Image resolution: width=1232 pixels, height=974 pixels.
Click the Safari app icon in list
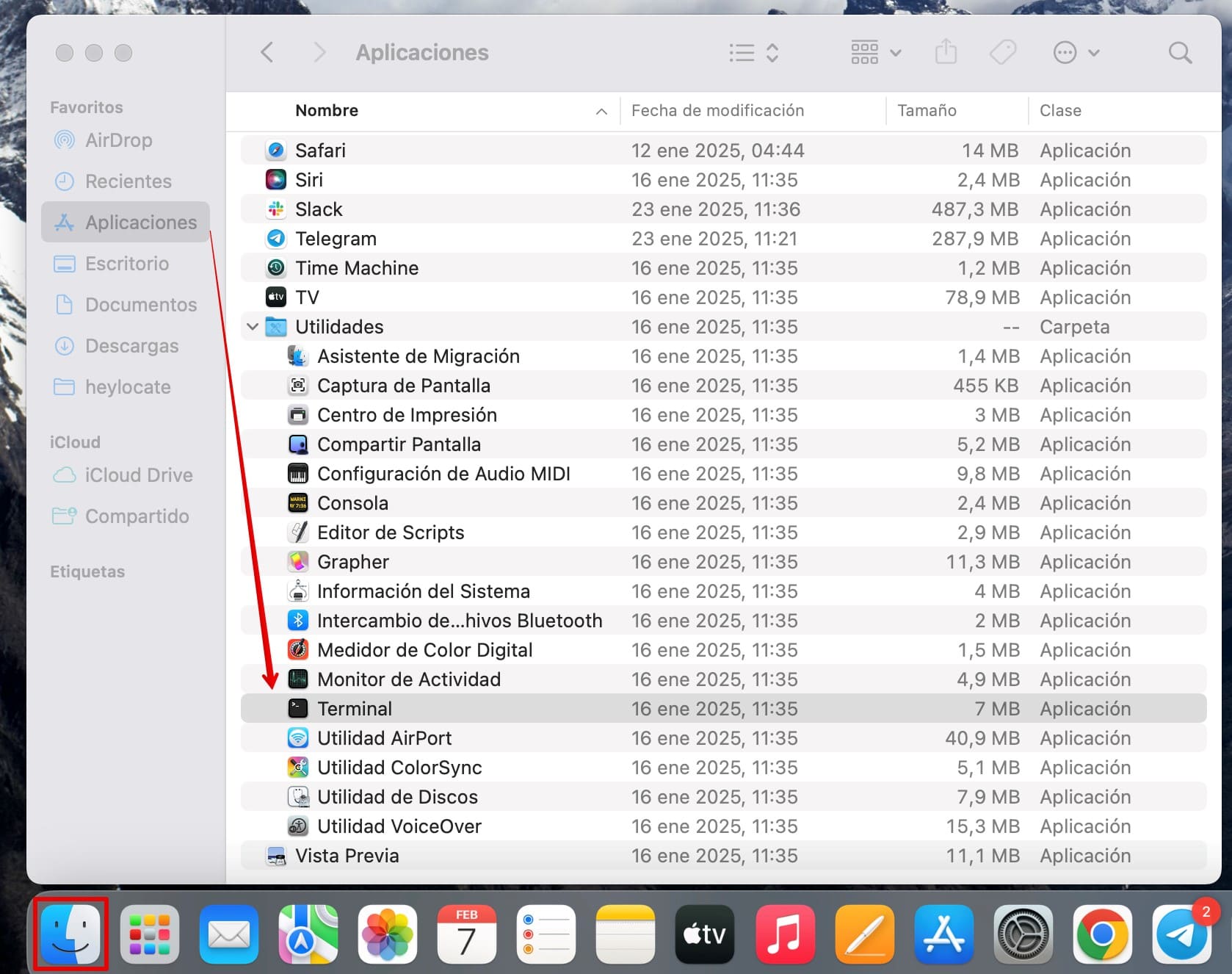click(276, 151)
